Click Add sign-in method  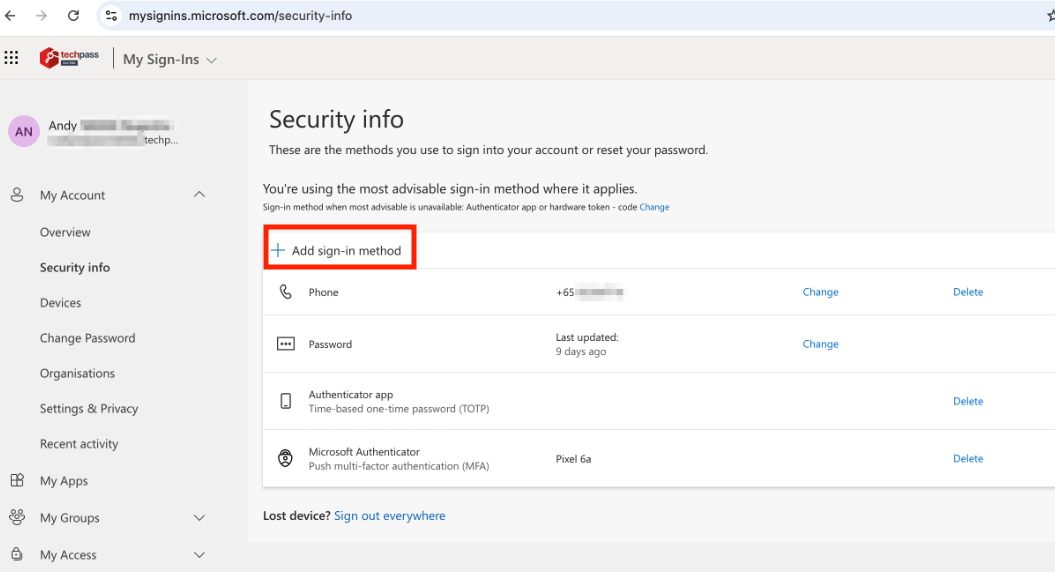click(339, 251)
